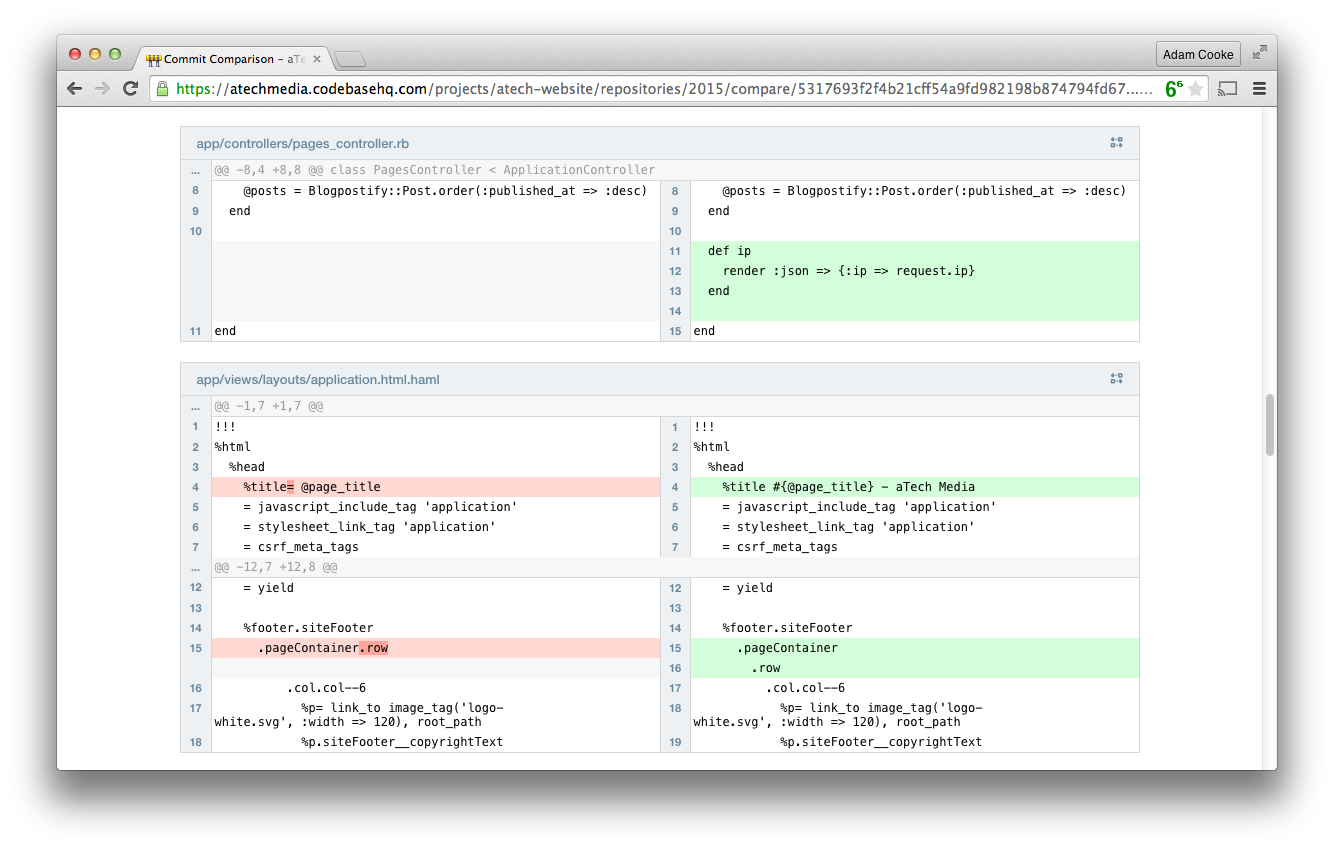Open the app/views/layouts/application.html.haml file link
1334x849 pixels.
click(318, 380)
